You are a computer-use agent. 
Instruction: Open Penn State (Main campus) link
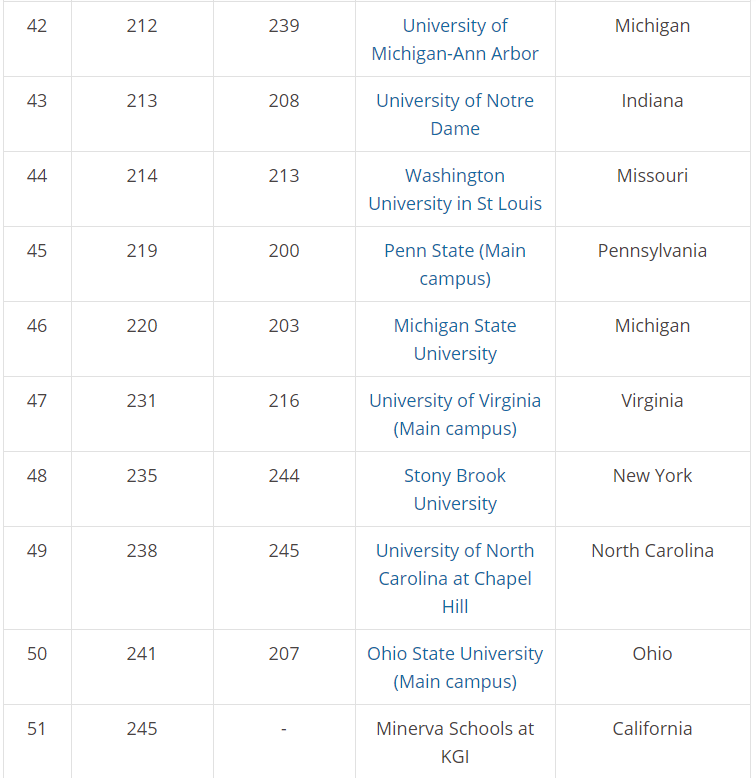(x=455, y=264)
